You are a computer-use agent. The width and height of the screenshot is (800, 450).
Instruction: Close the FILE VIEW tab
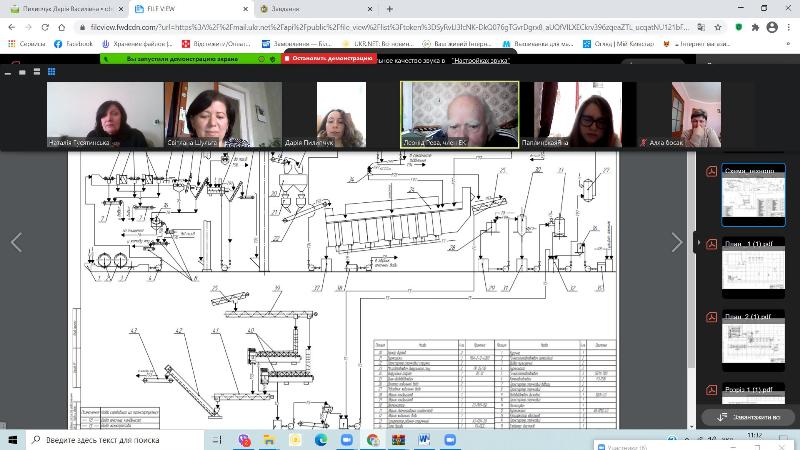pyautogui.click(x=245, y=9)
